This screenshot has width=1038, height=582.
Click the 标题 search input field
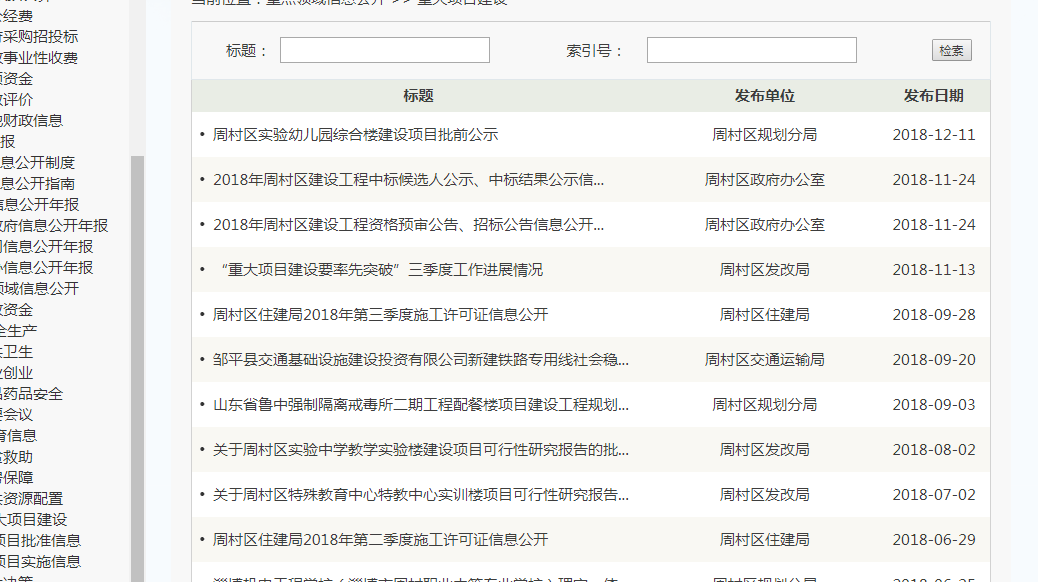pos(385,50)
